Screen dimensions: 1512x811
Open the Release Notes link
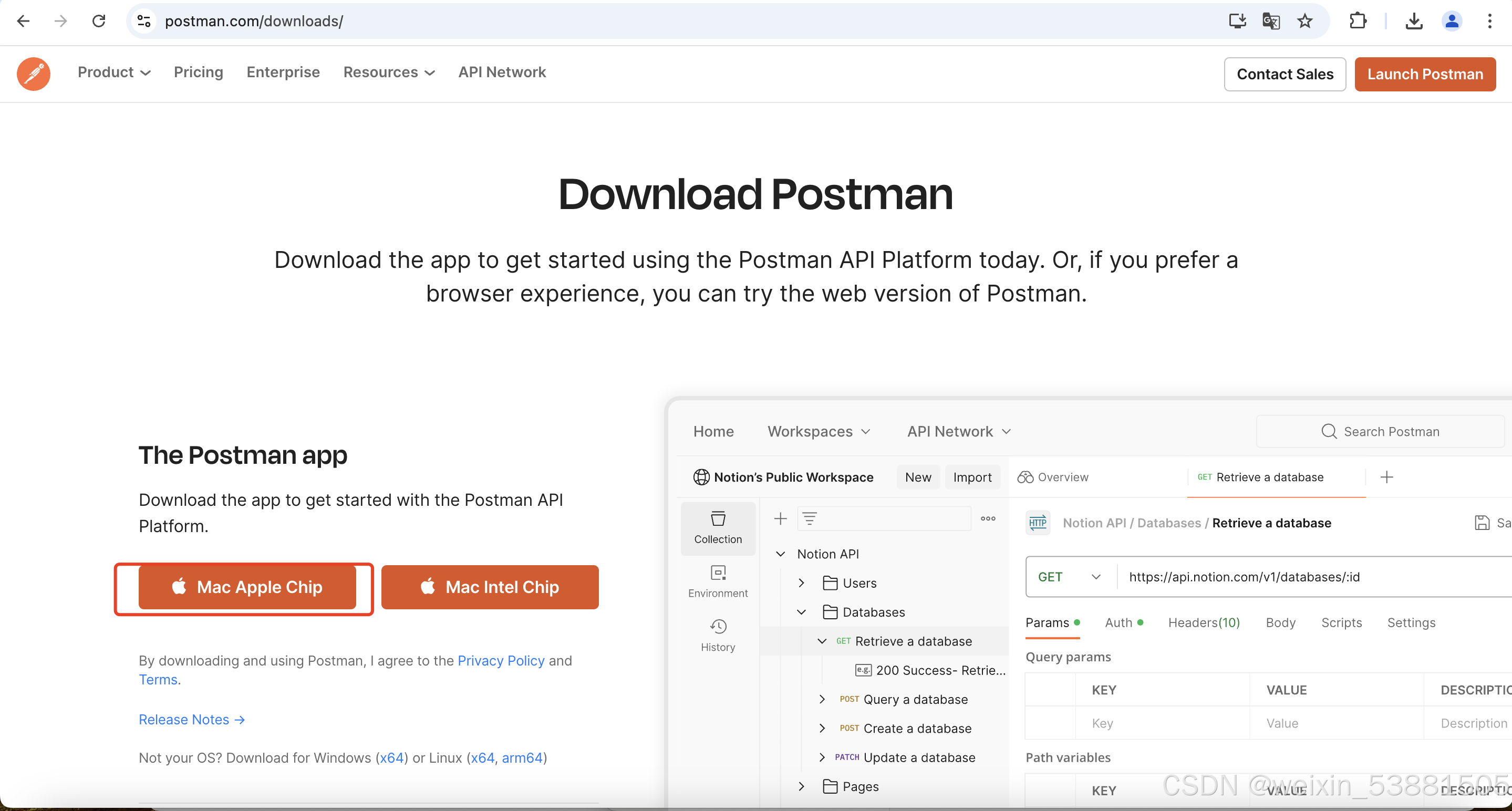click(191, 720)
